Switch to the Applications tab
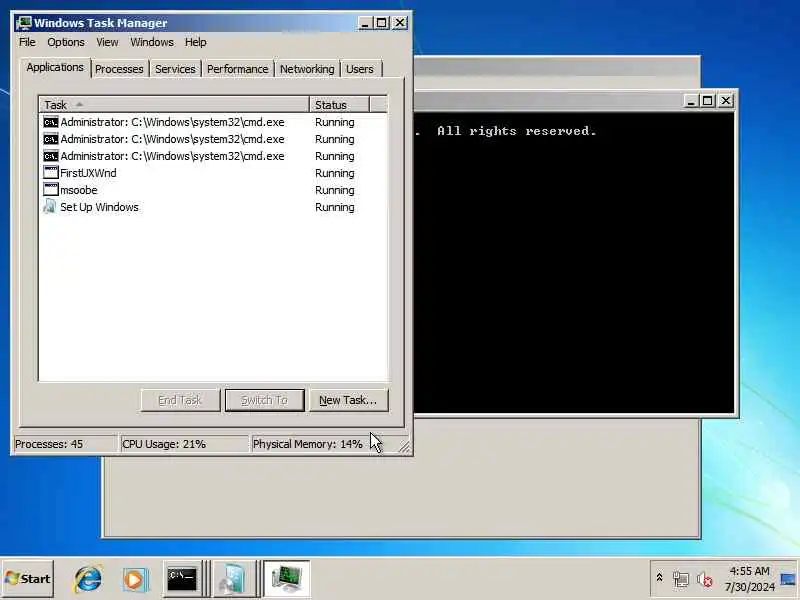The image size is (800, 600). click(55, 67)
